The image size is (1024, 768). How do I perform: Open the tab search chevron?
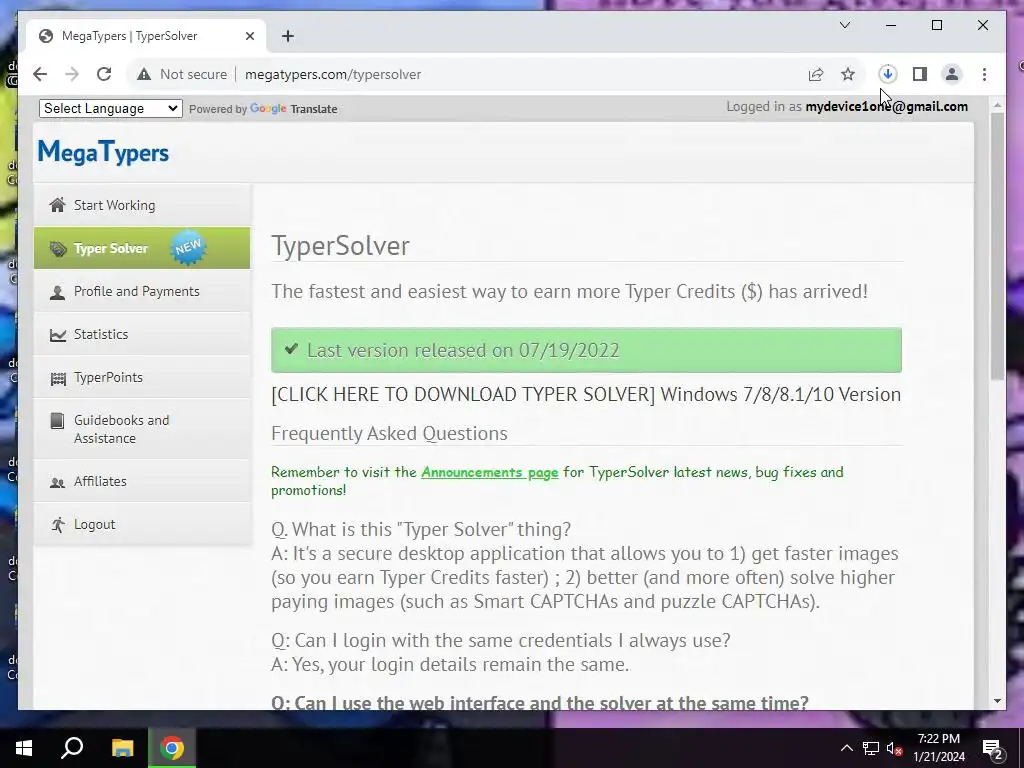[x=845, y=25]
